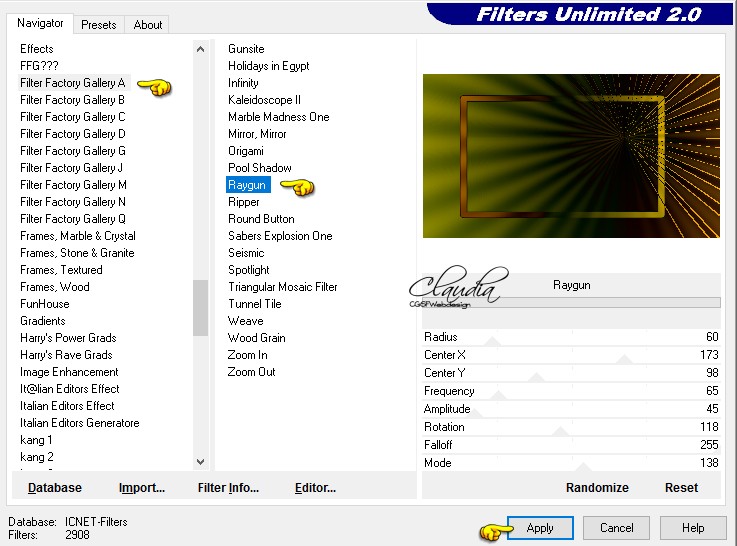The height and width of the screenshot is (546, 737).
Task: Open the About tab
Action: (x=148, y=24)
